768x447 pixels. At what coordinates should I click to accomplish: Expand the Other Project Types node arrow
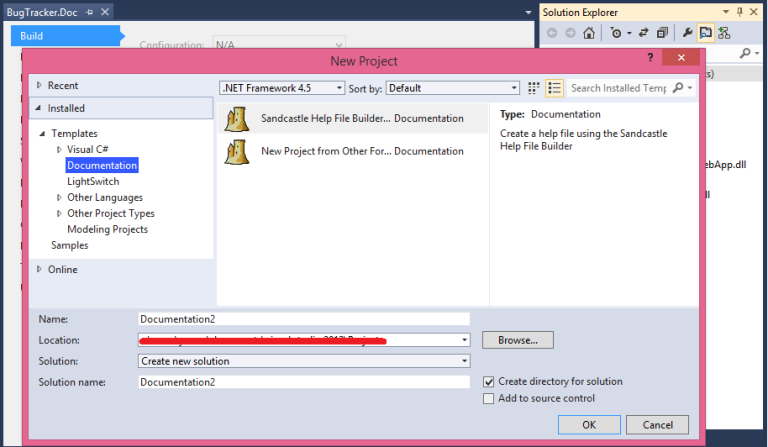coord(59,213)
